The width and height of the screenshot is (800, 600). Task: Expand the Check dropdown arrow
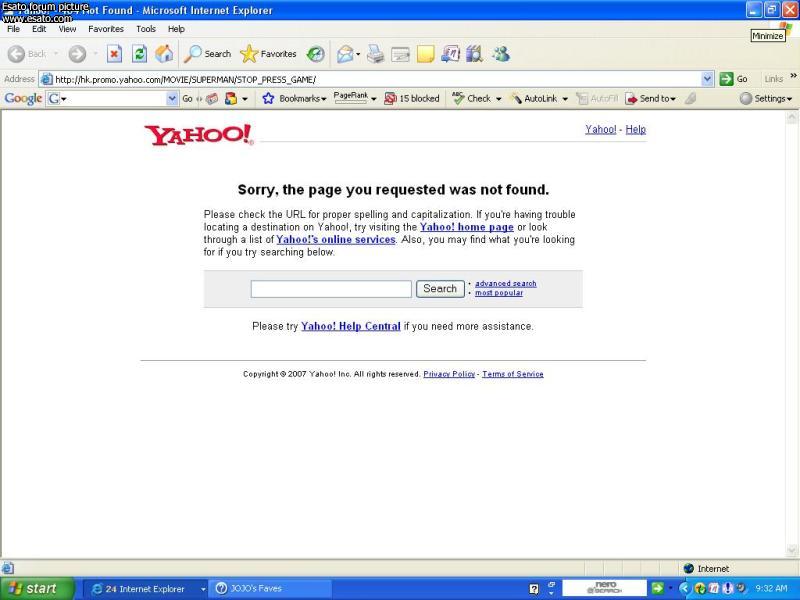coord(498,99)
